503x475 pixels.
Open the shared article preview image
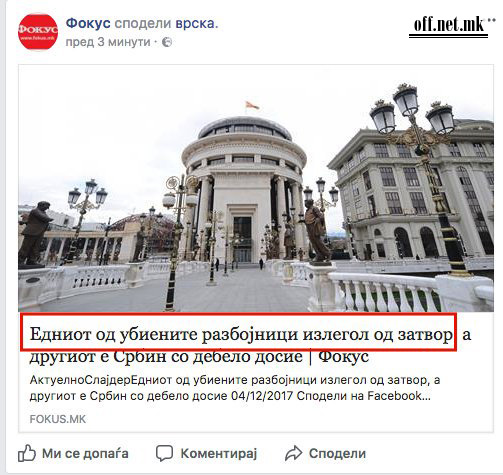[256, 188]
